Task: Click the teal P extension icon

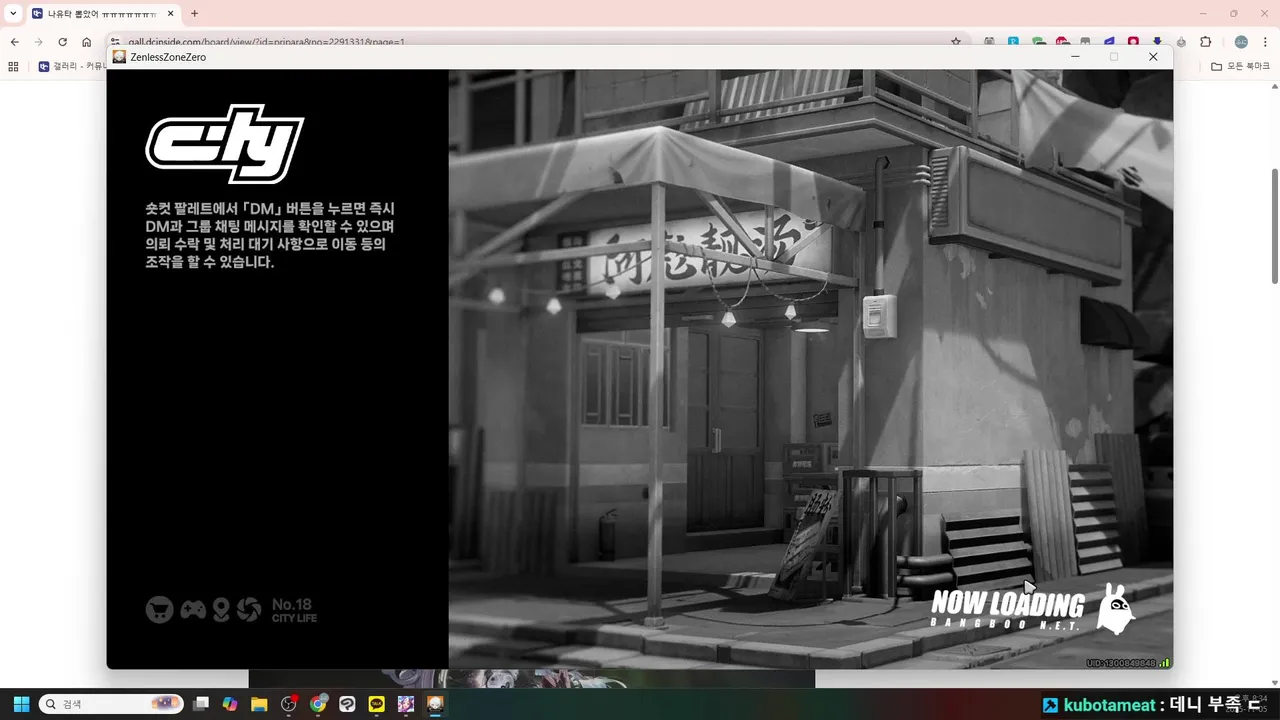Action: point(1013,42)
